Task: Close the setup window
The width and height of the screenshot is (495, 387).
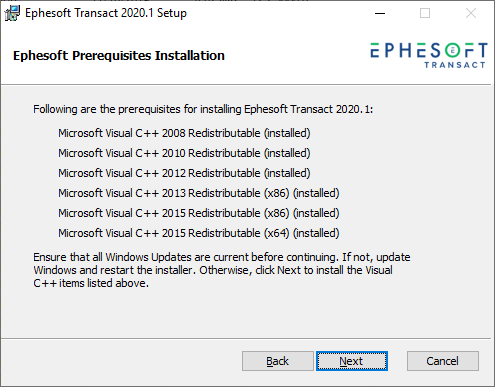Action: pyautogui.click(x=471, y=13)
